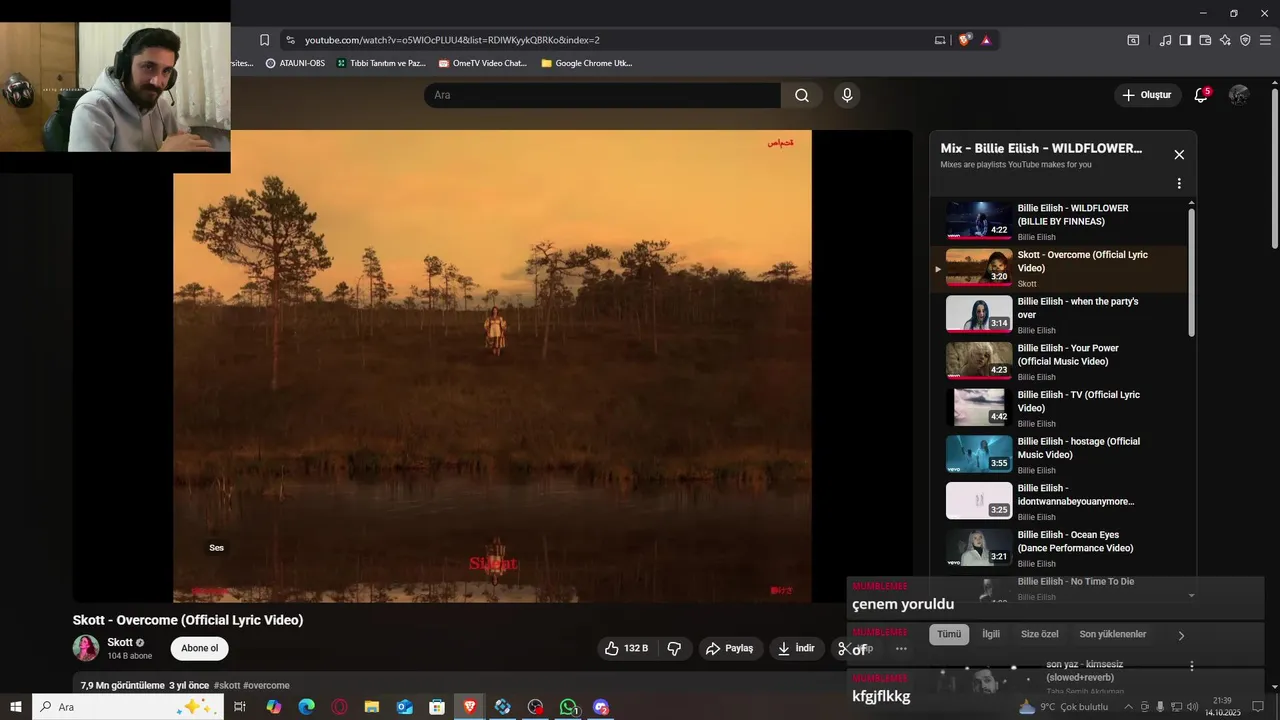The height and width of the screenshot is (720, 1280).
Task: Open Brave VPN shield icon
Action: tap(1245, 40)
